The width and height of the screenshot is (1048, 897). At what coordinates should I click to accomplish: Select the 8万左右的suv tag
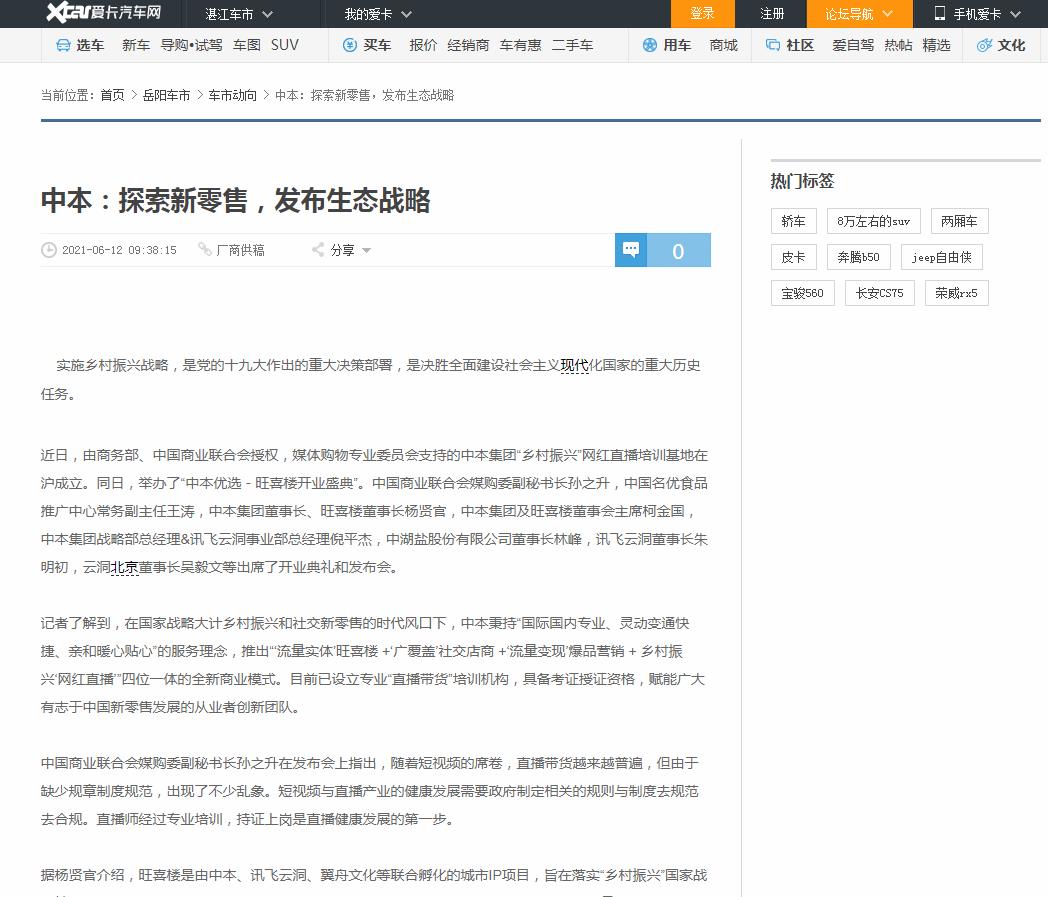point(874,221)
